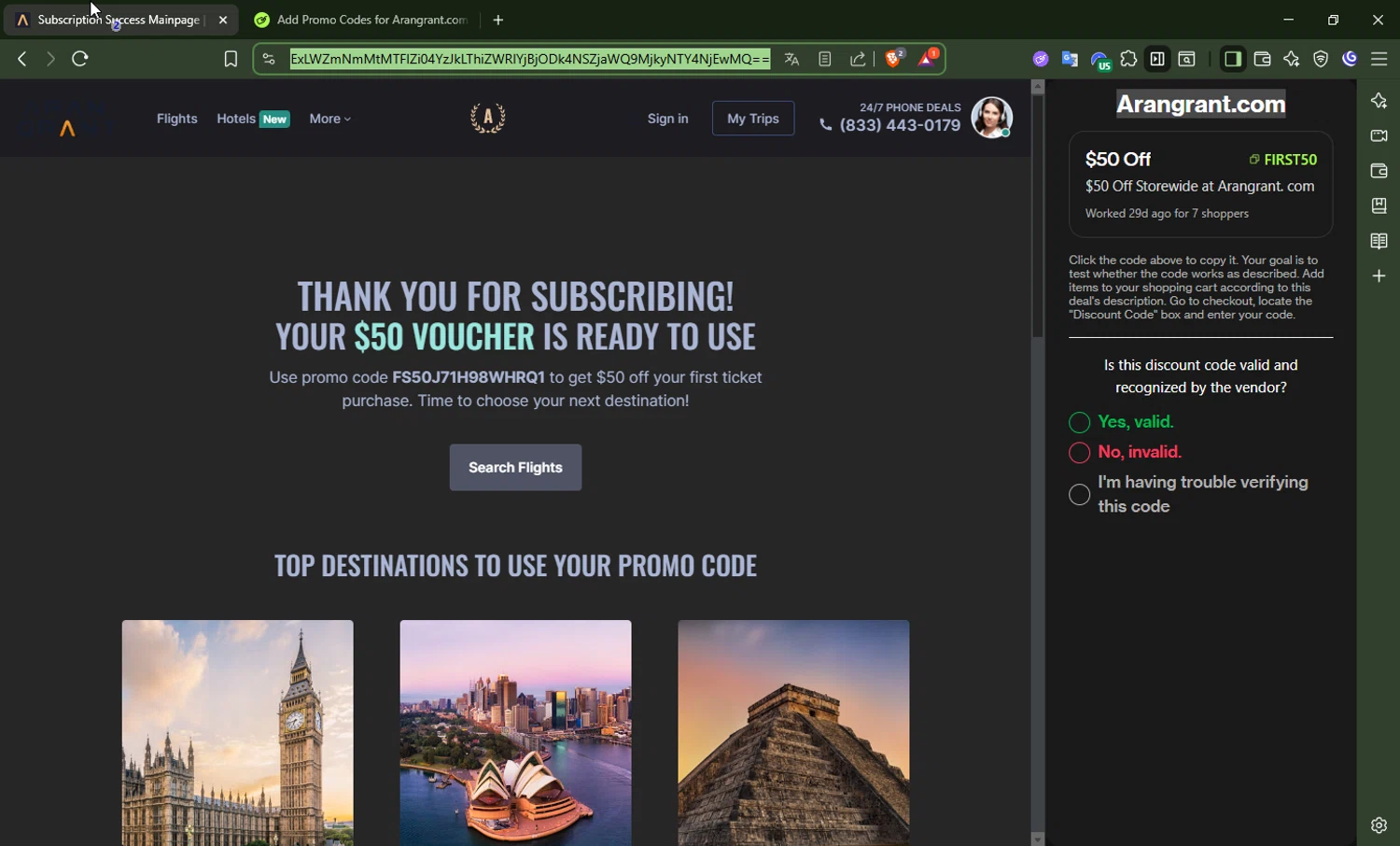The image size is (1400, 846).
Task: Click the scrollbar down arrow
Action: point(1037,839)
